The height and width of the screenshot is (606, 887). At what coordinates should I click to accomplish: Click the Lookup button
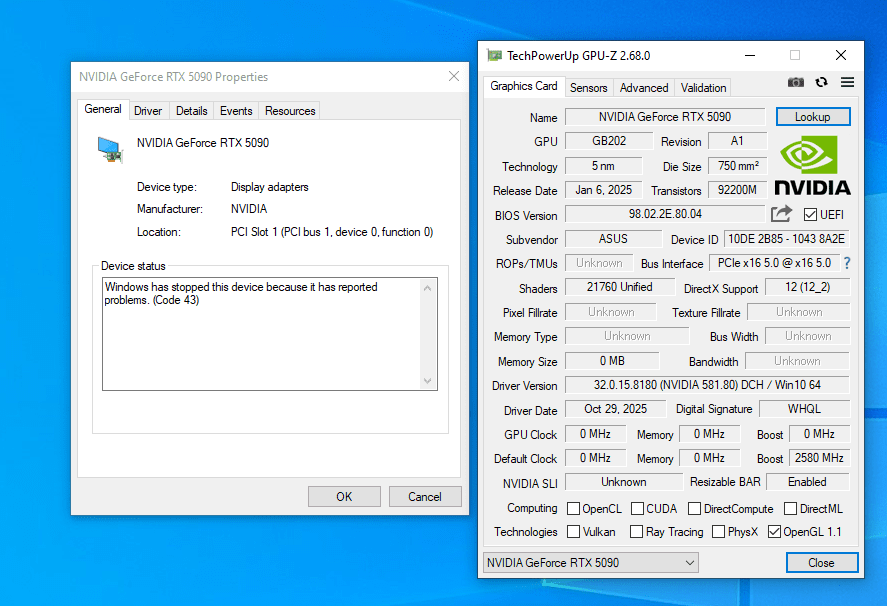[813, 117]
